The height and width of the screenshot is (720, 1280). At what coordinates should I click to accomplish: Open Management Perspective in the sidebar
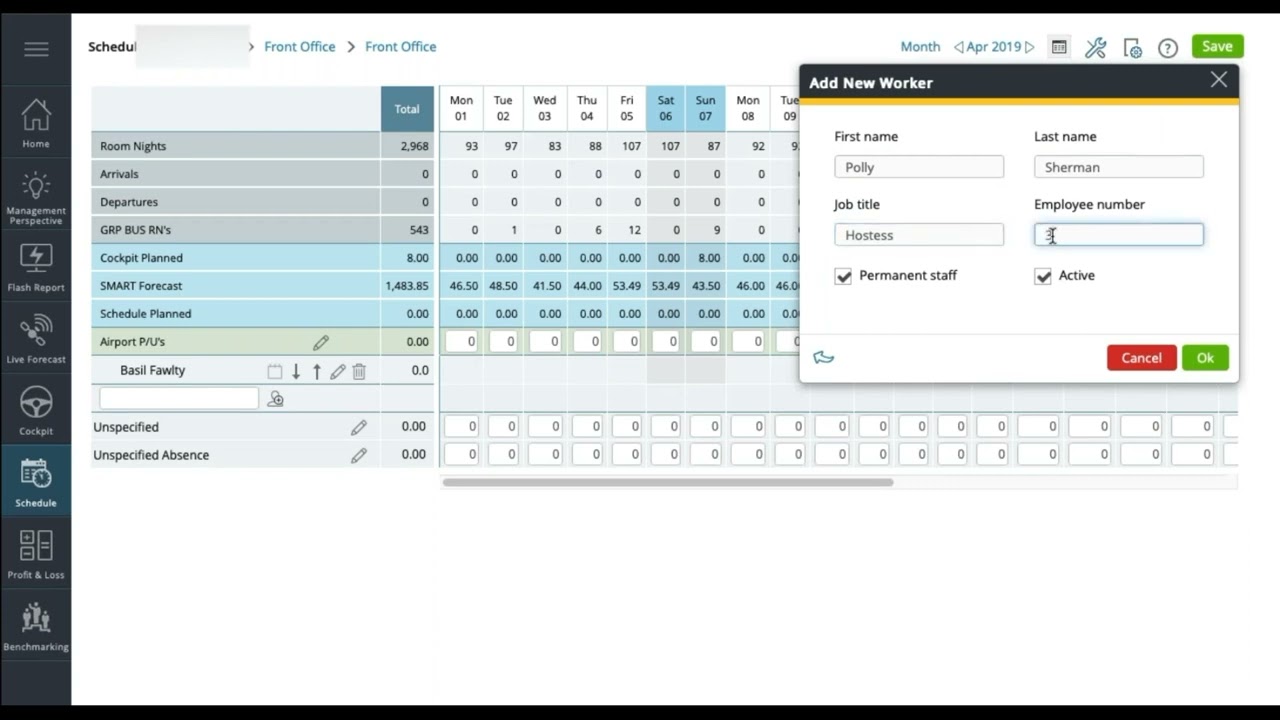36,197
